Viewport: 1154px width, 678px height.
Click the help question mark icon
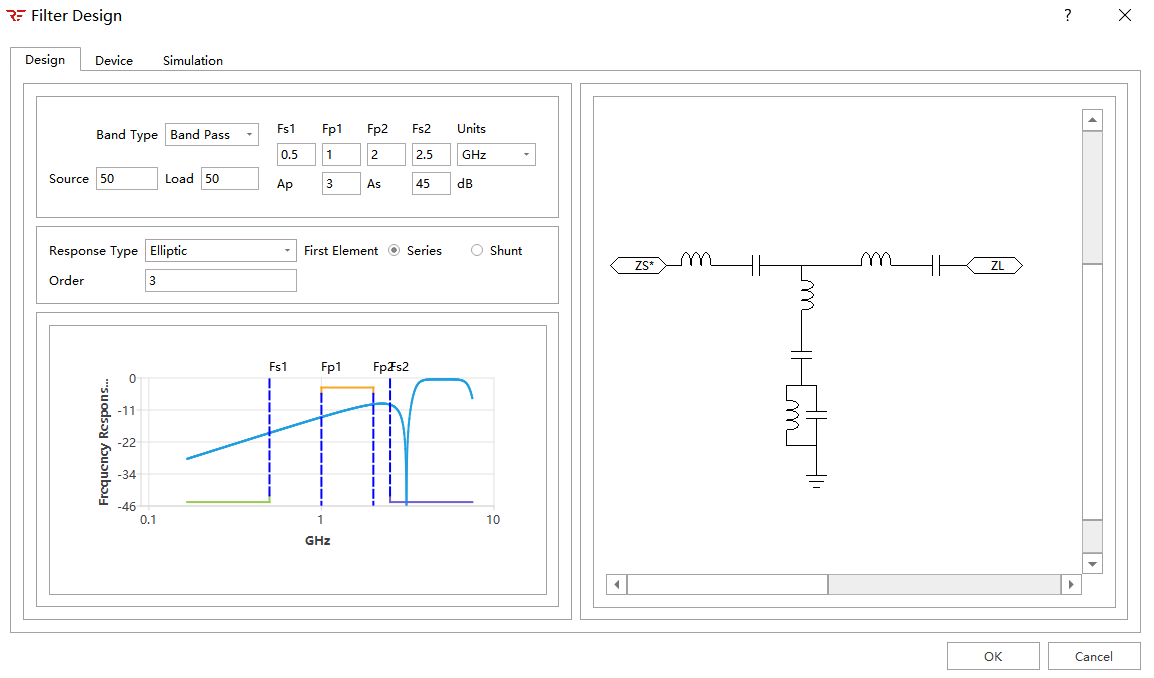(1067, 16)
